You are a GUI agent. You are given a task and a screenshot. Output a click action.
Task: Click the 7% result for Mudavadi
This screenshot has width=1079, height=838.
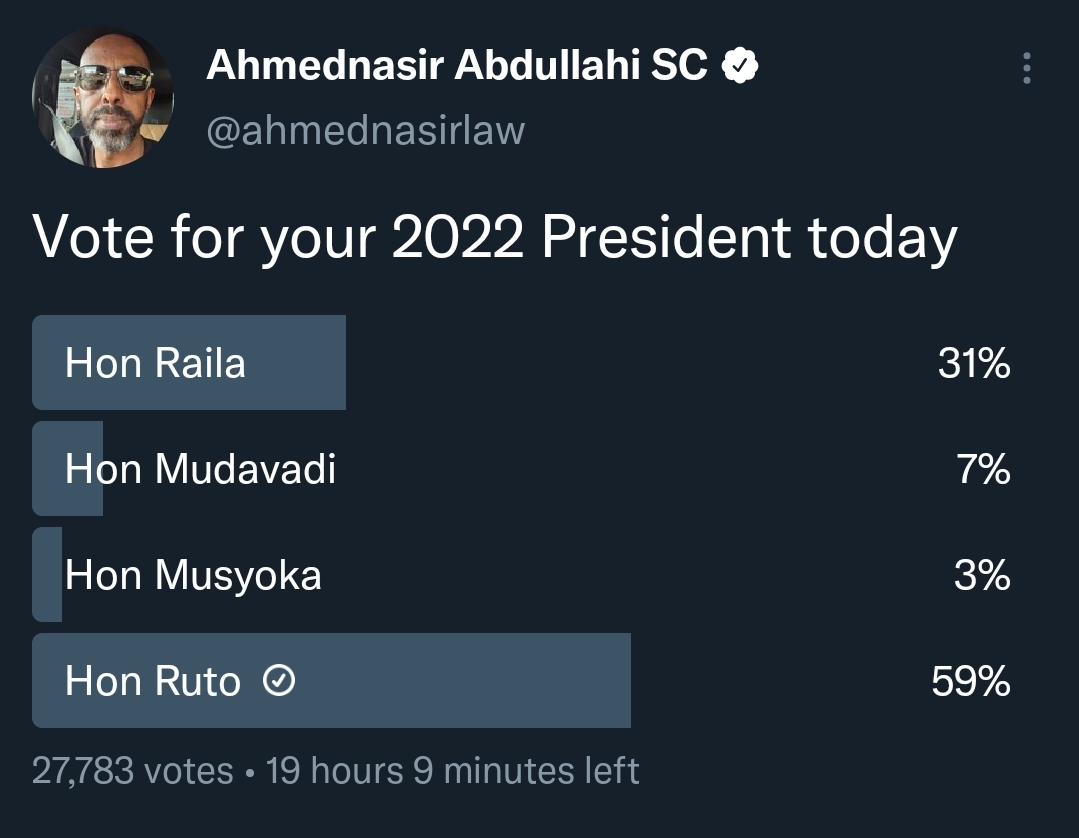pyautogui.click(x=983, y=470)
